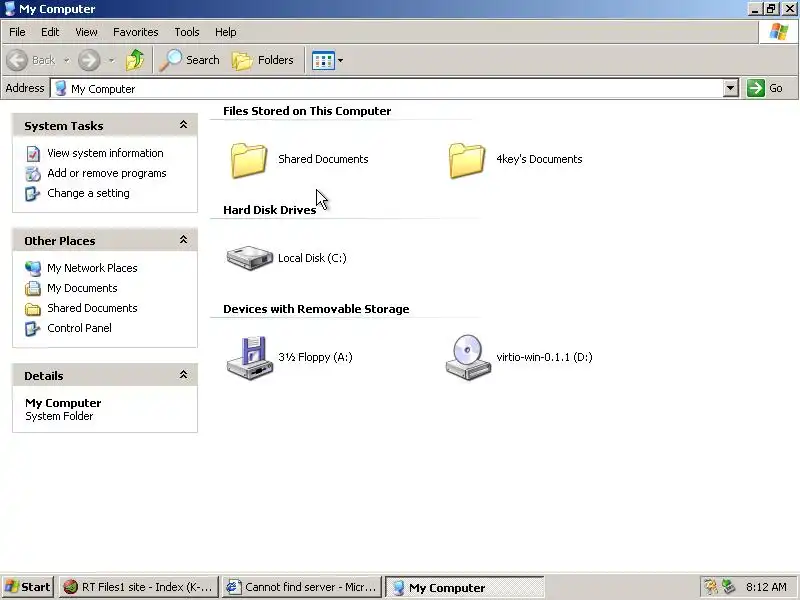Open the File menu
The width and height of the screenshot is (800, 600).
point(17,32)
